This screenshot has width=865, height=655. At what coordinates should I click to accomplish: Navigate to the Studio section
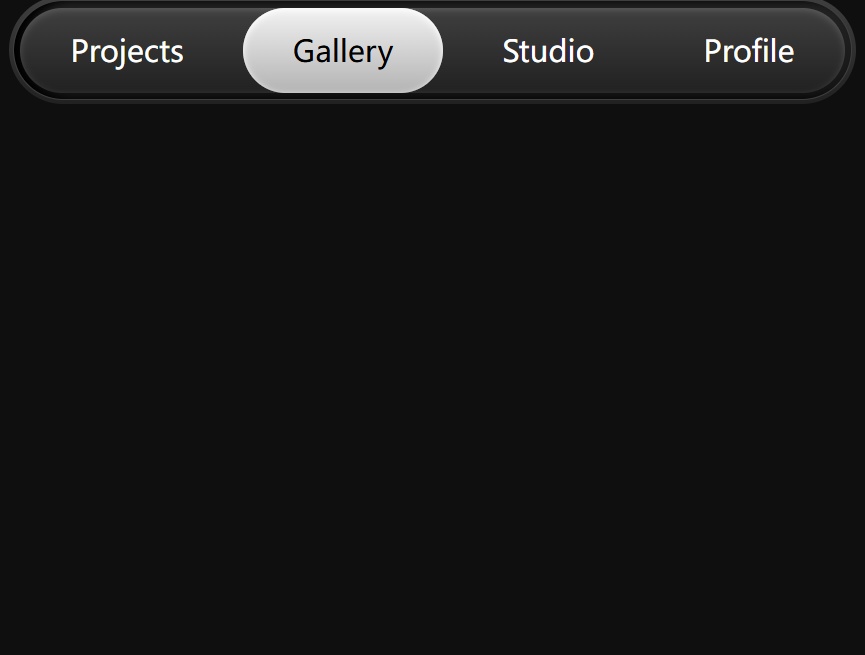tap(548, 51)
